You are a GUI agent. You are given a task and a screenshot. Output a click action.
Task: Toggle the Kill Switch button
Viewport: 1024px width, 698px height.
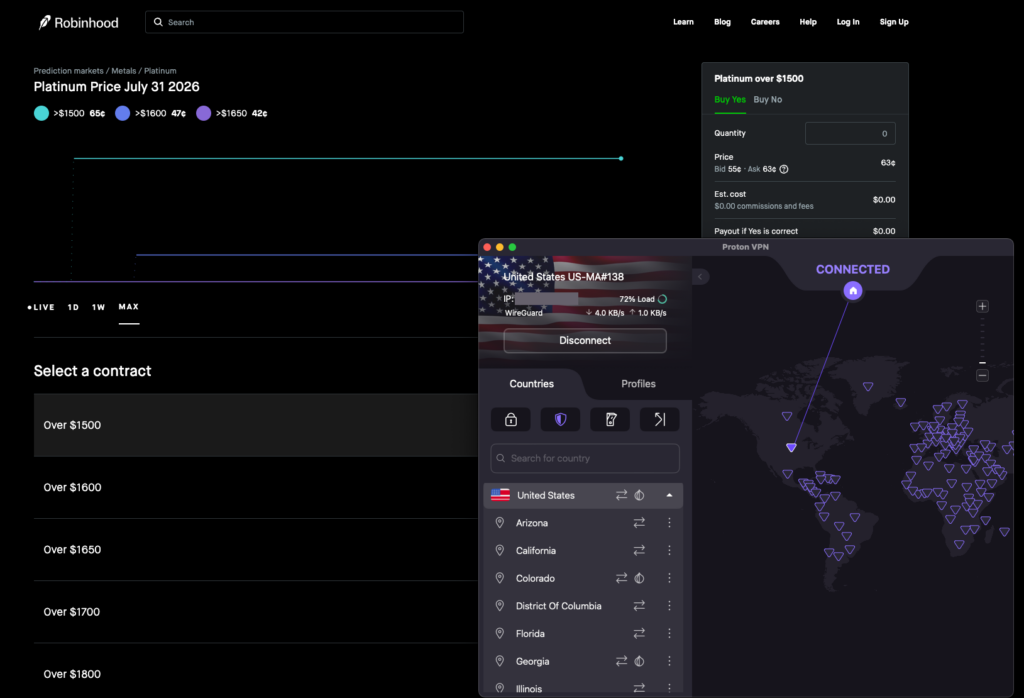pyautogui.click(x=610, y=419)
